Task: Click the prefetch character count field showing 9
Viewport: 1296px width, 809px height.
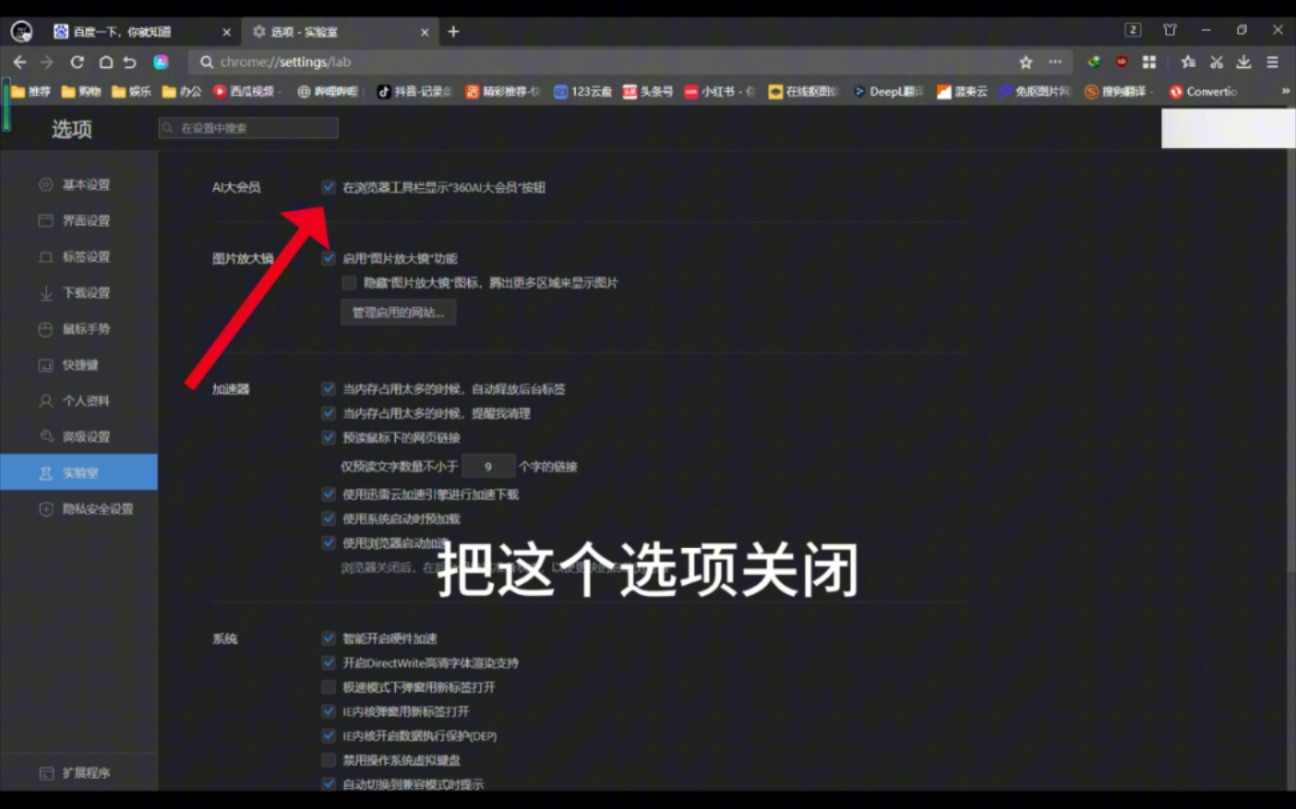Action: (488, 466)
